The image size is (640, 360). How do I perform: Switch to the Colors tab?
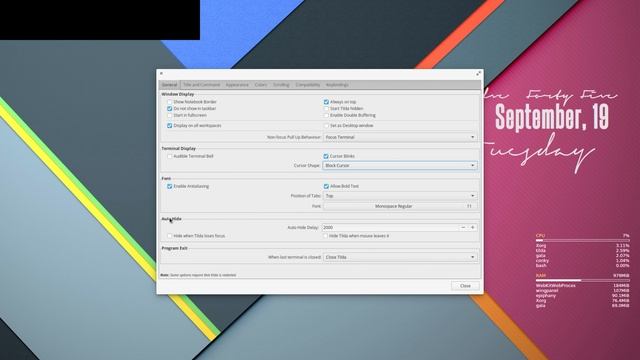point(261,85)
